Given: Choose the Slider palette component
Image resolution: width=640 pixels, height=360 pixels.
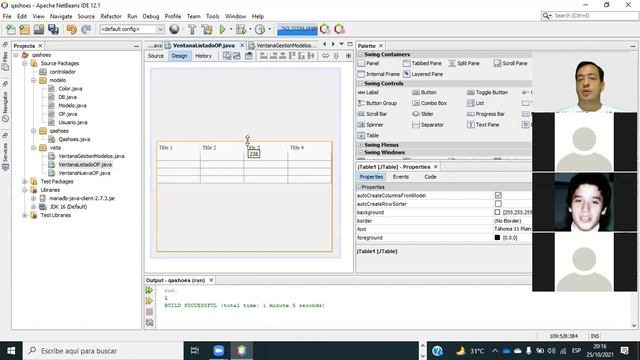Looking at the screenshot, I should [423, 114].
